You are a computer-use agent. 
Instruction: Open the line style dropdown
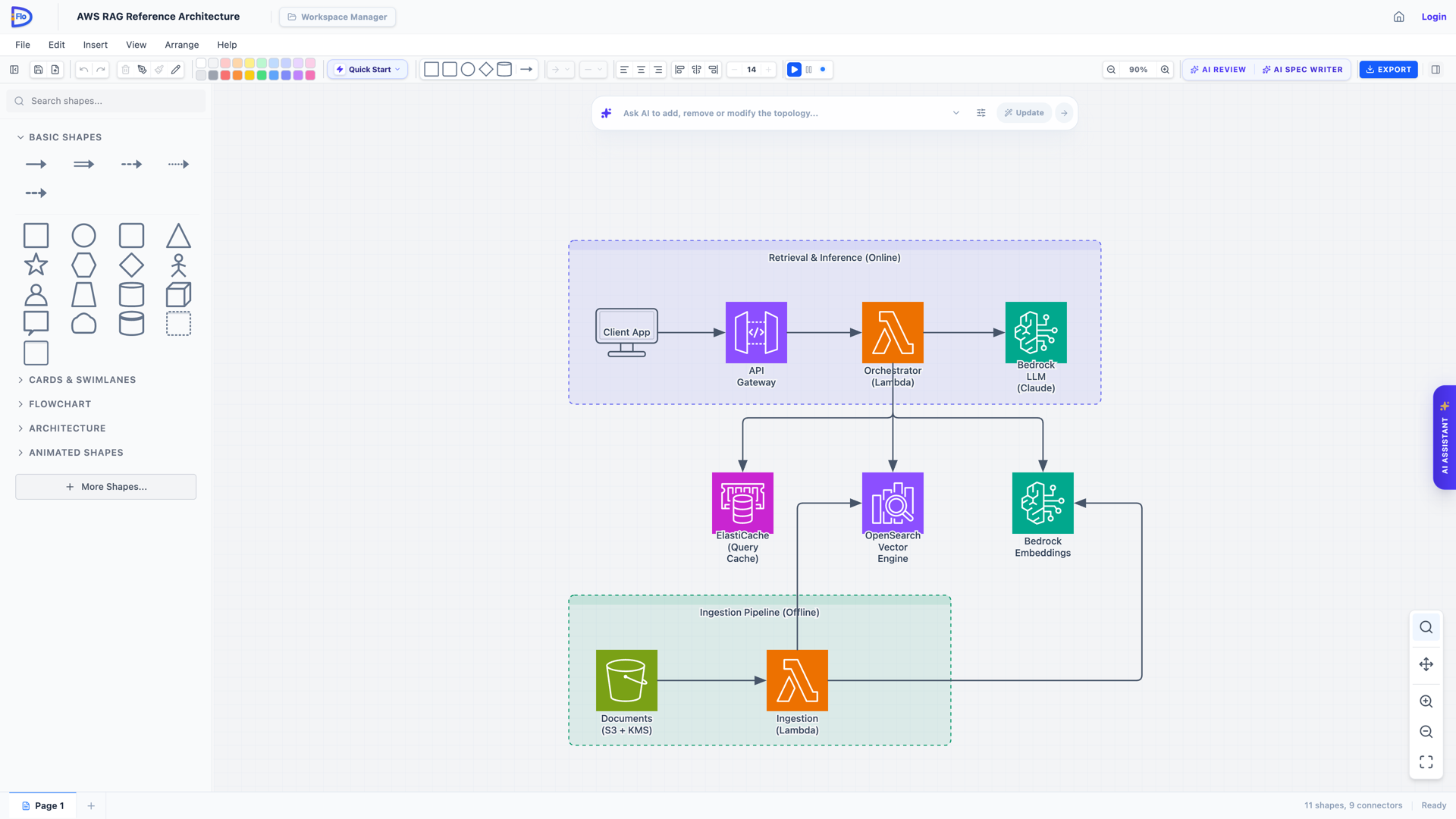click(593, 69)
